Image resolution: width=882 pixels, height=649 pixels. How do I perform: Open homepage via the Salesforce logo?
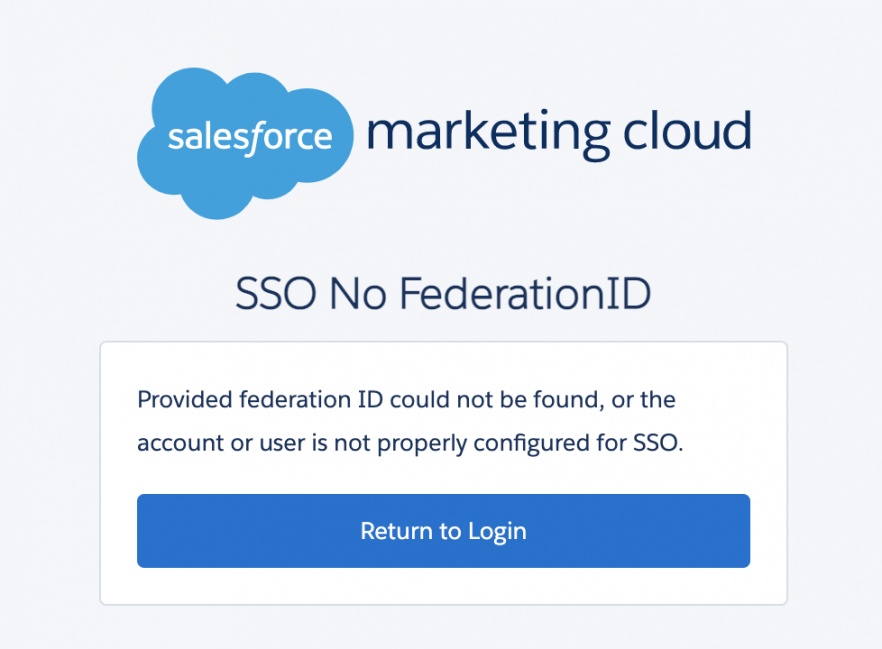(x=245, y=140)
